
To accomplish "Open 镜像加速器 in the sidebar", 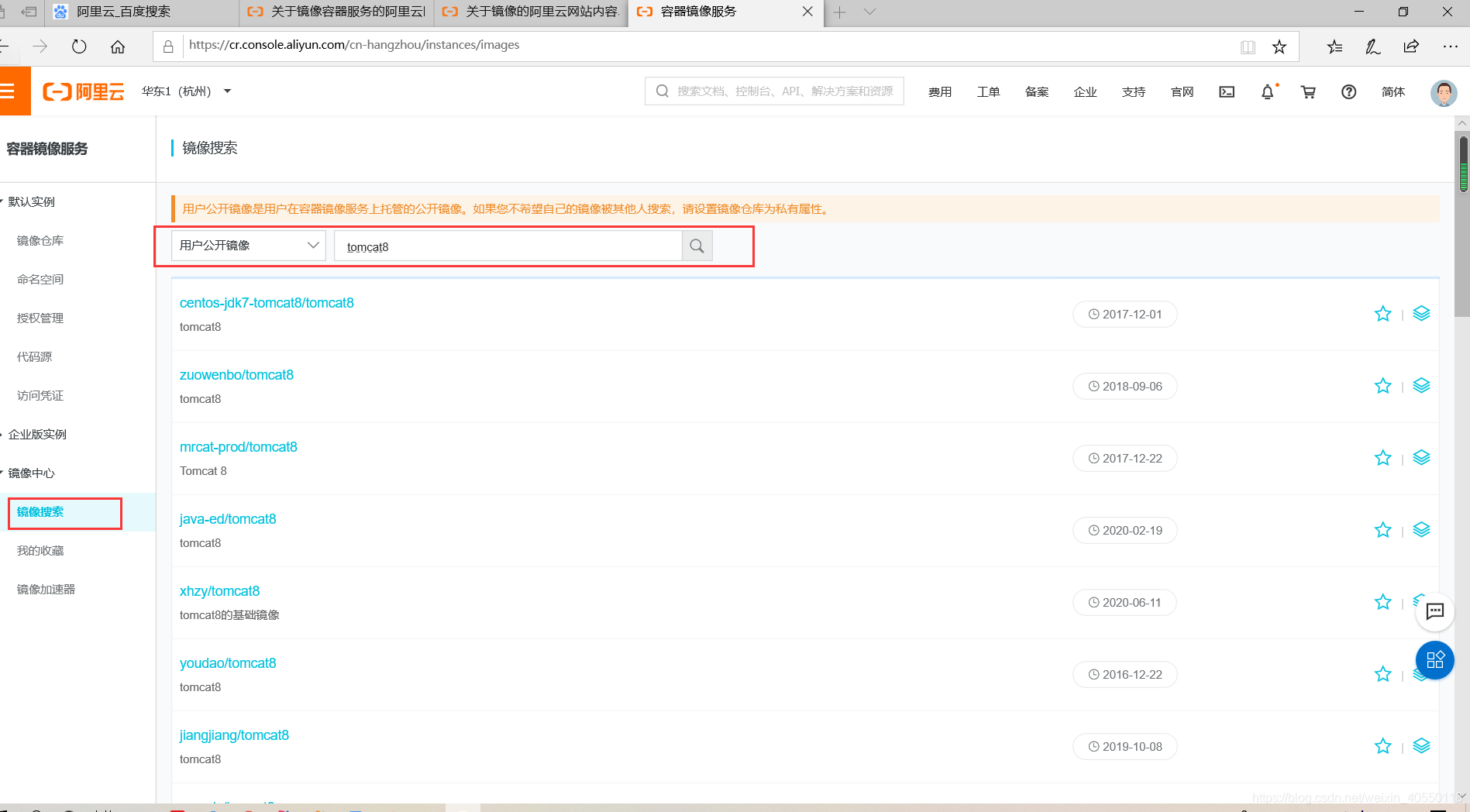I will [46, 589].
